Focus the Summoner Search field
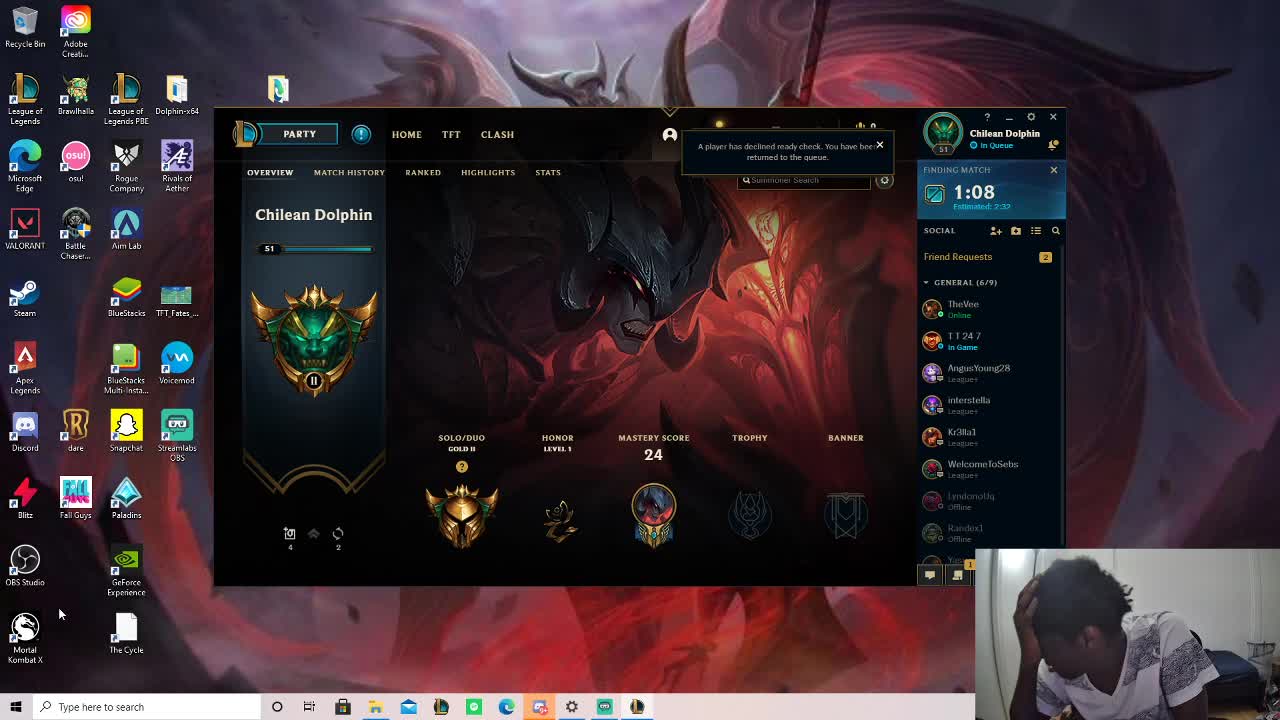Screen dimensions: 1280x720 pyautogui.click(x=805, y=180)
